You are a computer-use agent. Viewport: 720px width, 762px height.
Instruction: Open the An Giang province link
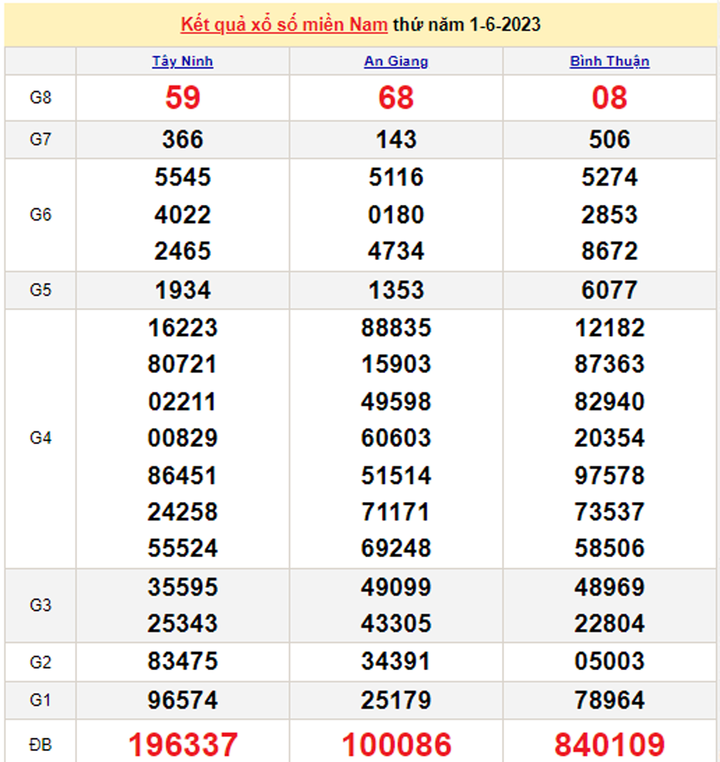(396, 61)
